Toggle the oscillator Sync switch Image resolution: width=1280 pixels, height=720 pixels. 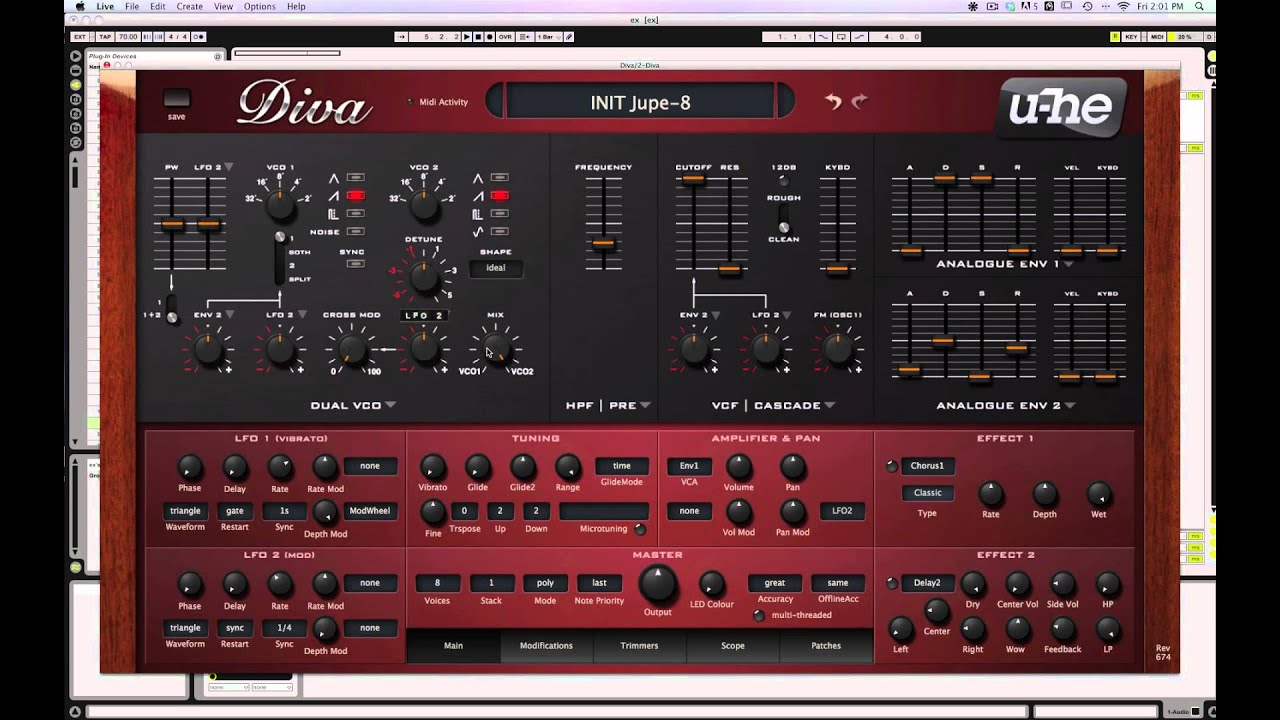(x=355, y=266)
